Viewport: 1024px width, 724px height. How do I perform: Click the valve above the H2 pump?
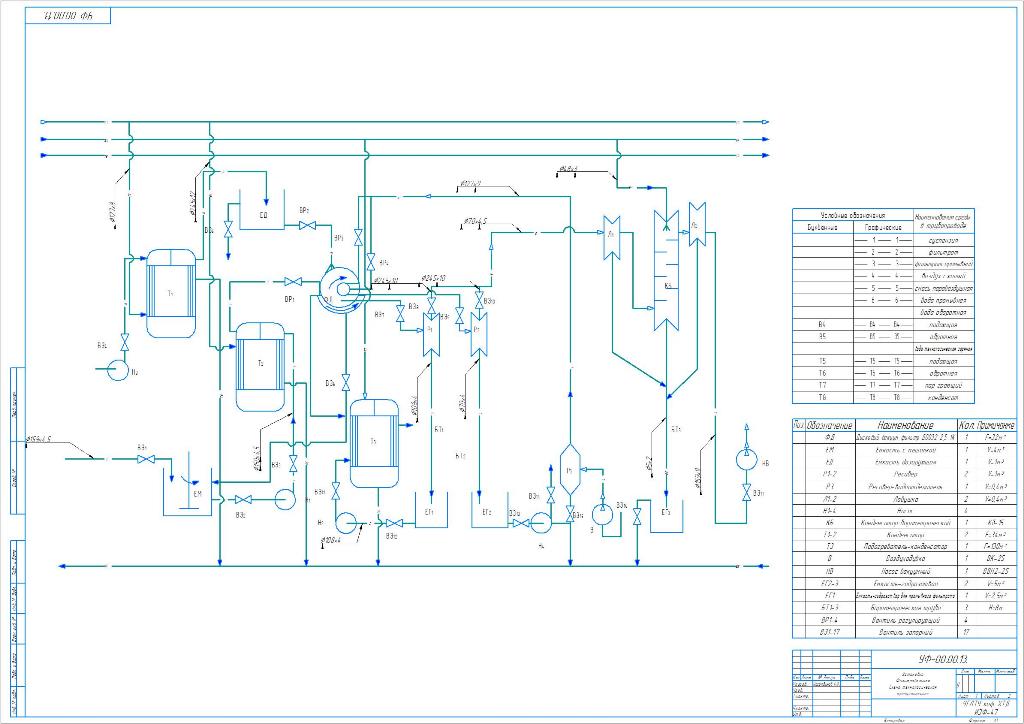point(125,341)
